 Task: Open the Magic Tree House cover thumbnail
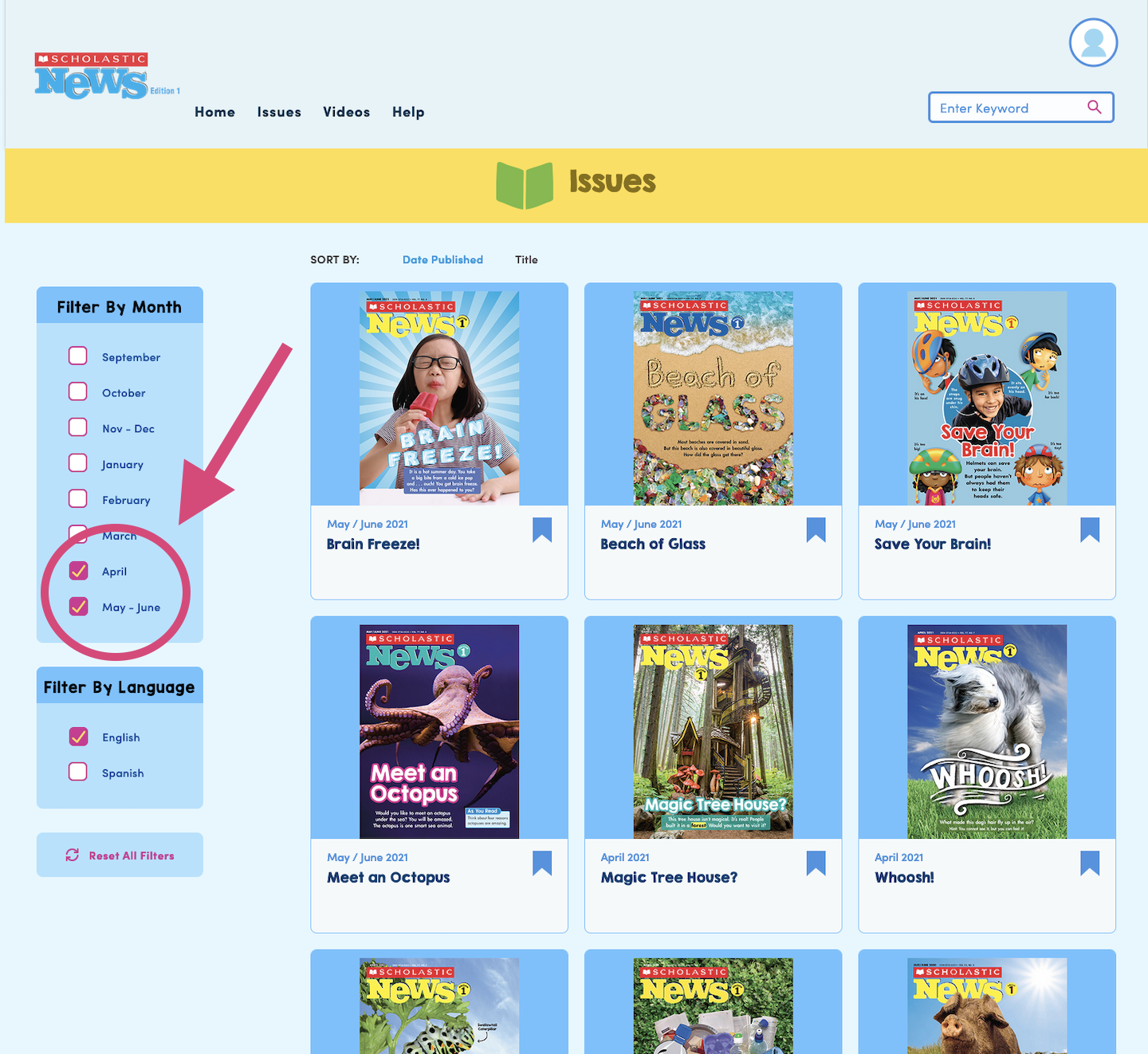pos(714,731)
